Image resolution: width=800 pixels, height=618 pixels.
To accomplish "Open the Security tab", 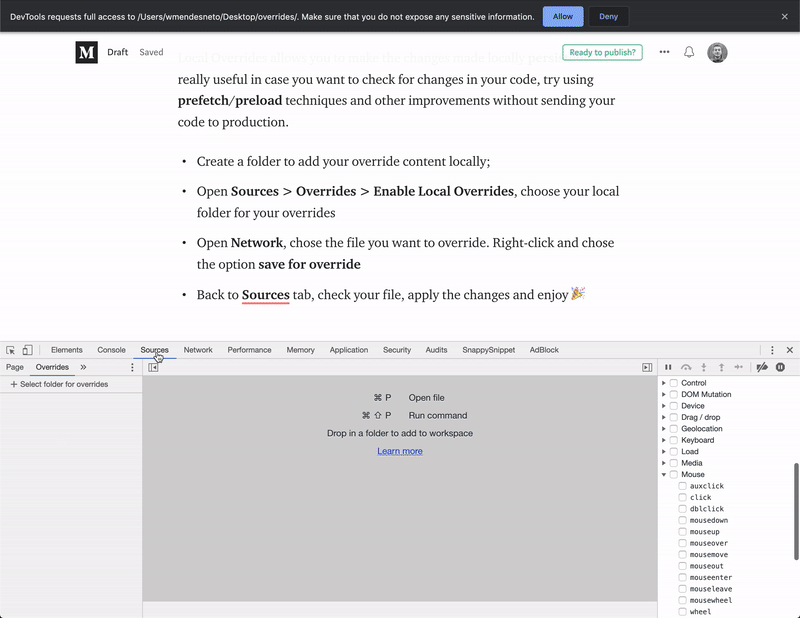I will (x=397, y=350).
